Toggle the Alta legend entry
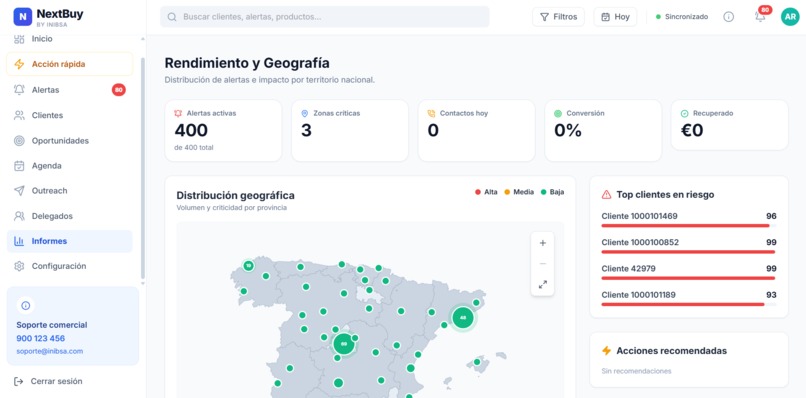Image resolution: width=806 pixels, height=398 pixels. point(486,192)
